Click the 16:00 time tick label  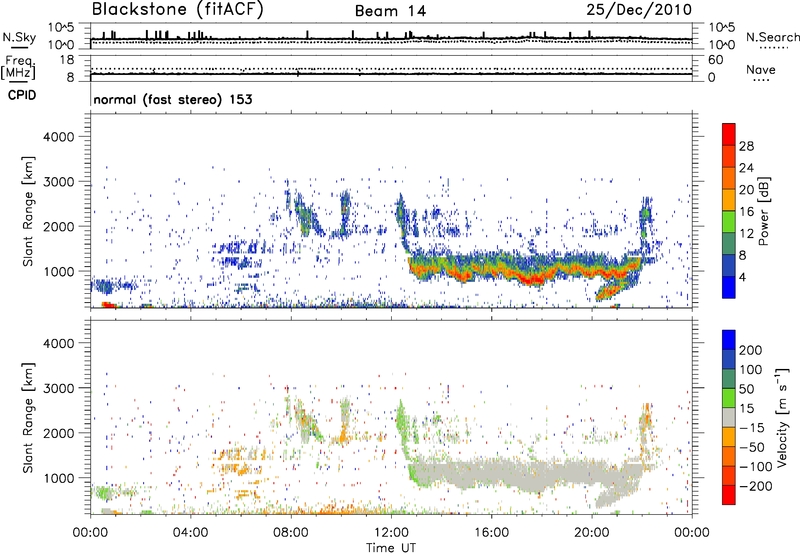click(491, 533)
